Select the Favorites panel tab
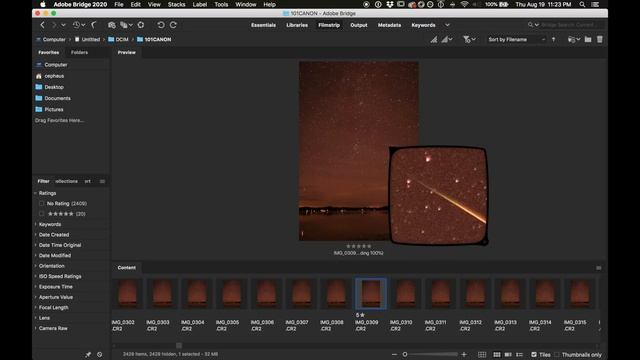This screenshot has width=640, height=360. (x=49, y=52)
